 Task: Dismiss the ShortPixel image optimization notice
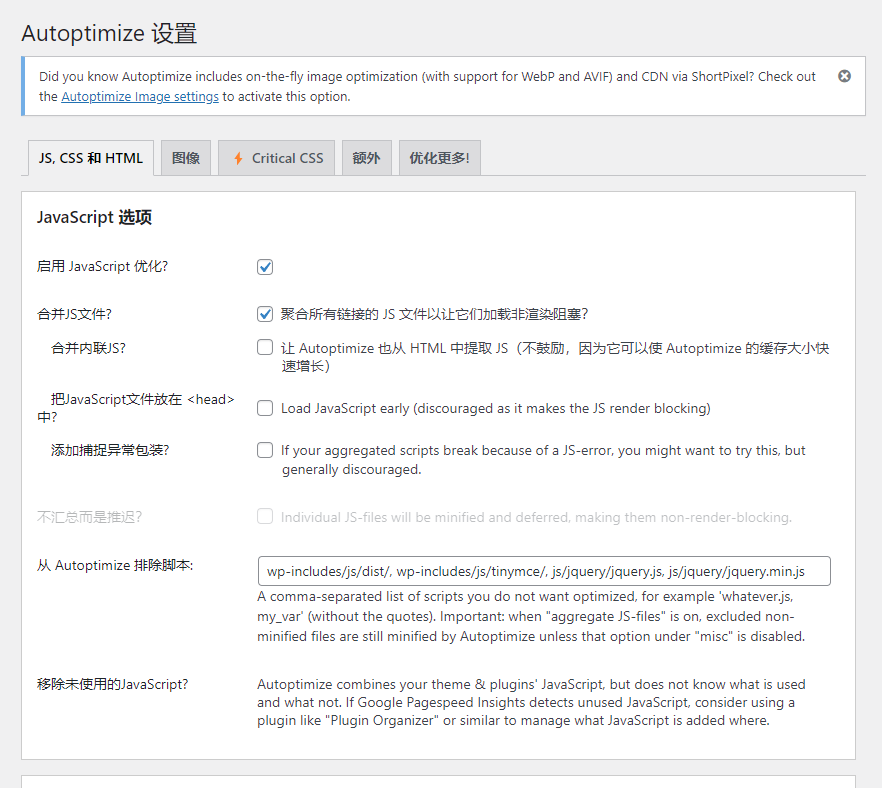(x=844, y=76)
